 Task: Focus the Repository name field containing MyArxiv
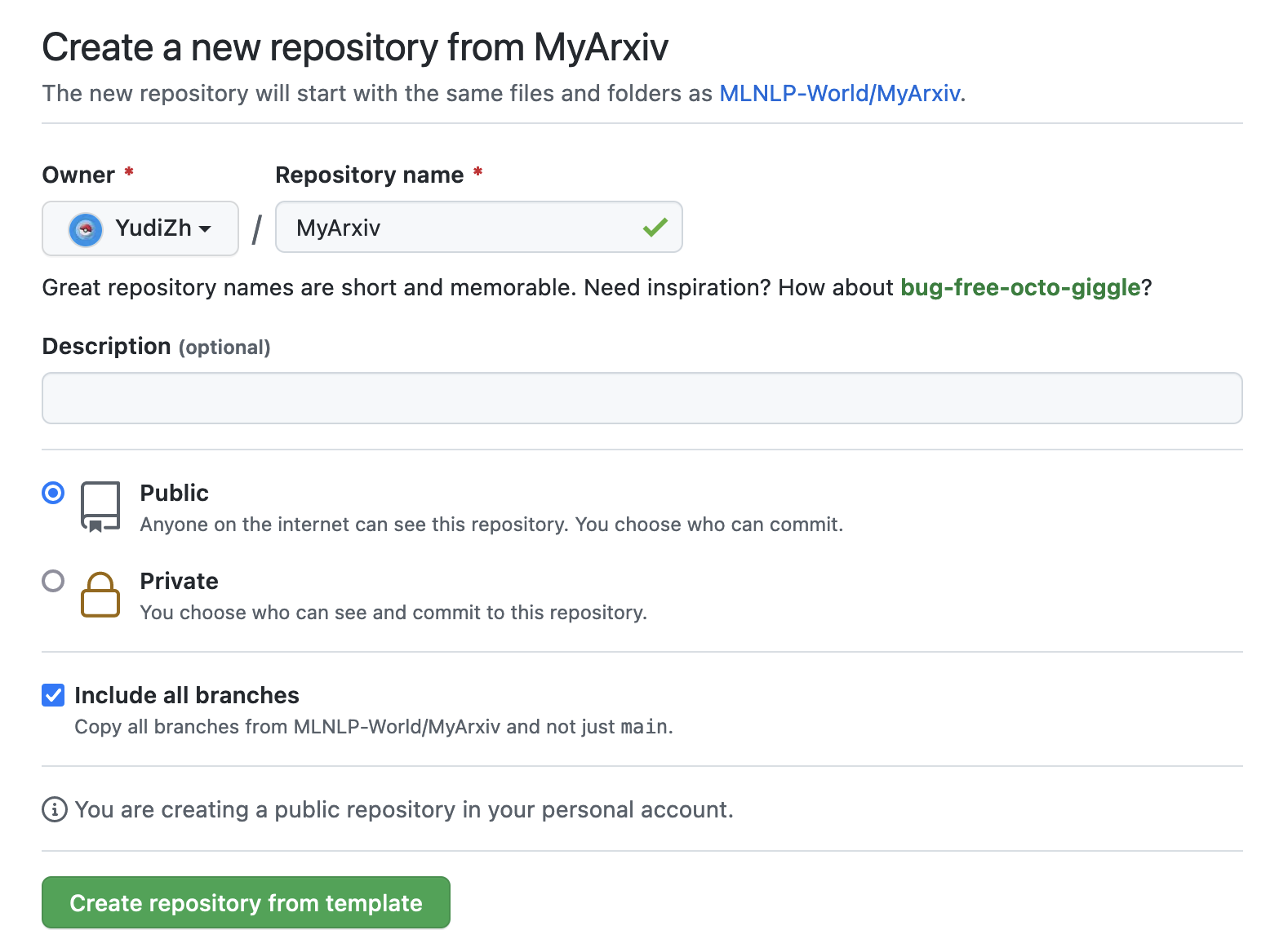click(x=478, y=227)
